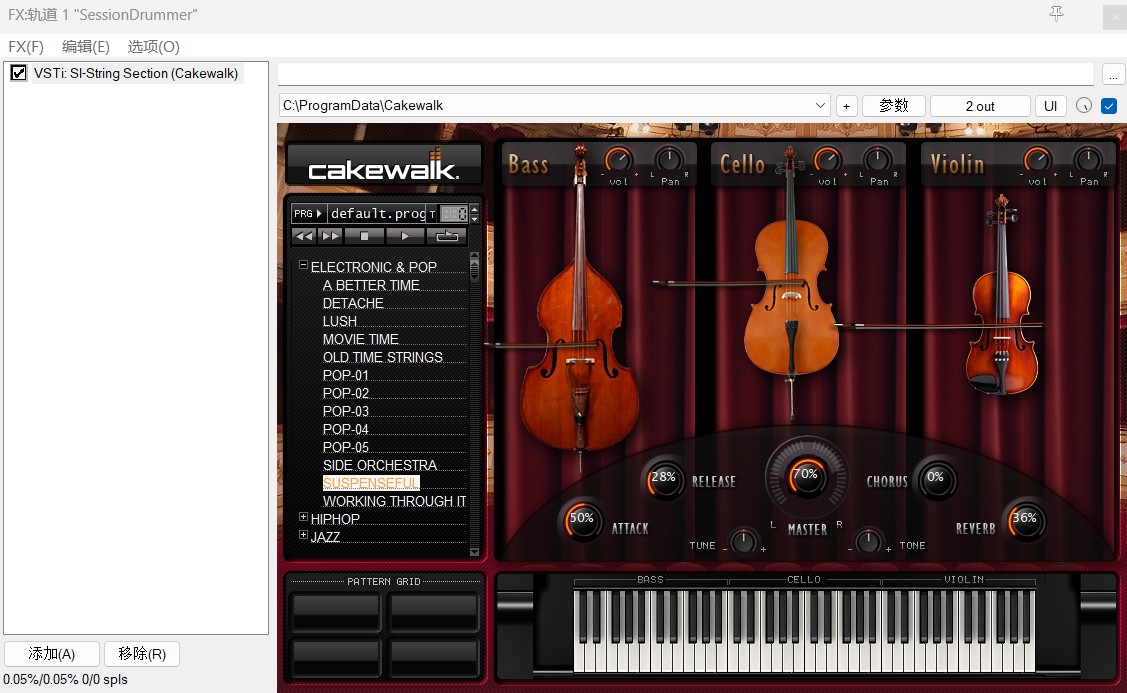Screen dimensions: 1127x693
Task: Click the program step-up arrow
Action: coord(474,209)
